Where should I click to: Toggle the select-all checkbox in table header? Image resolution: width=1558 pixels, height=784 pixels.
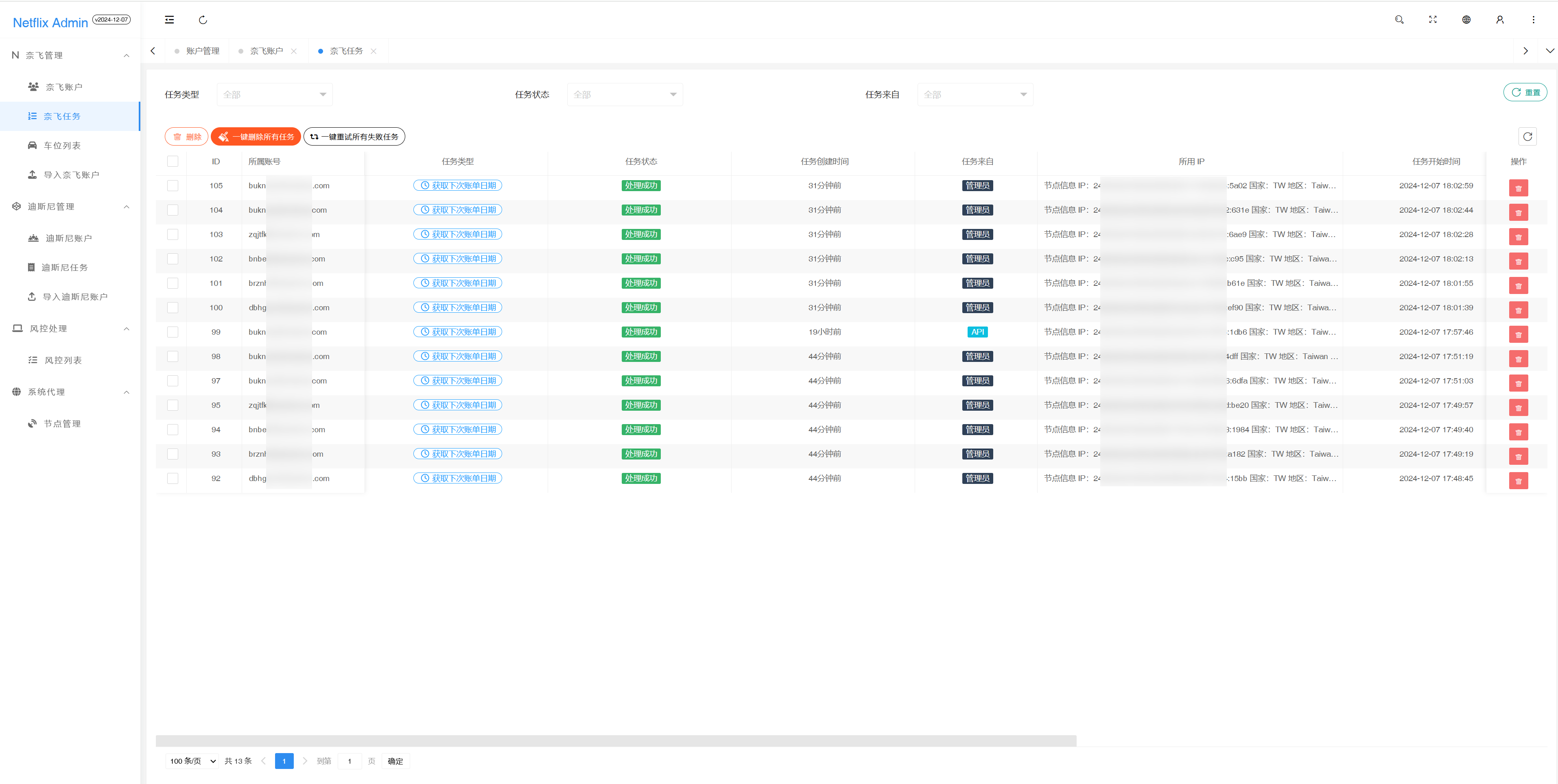pyautogui.click(x=173, y=161)
